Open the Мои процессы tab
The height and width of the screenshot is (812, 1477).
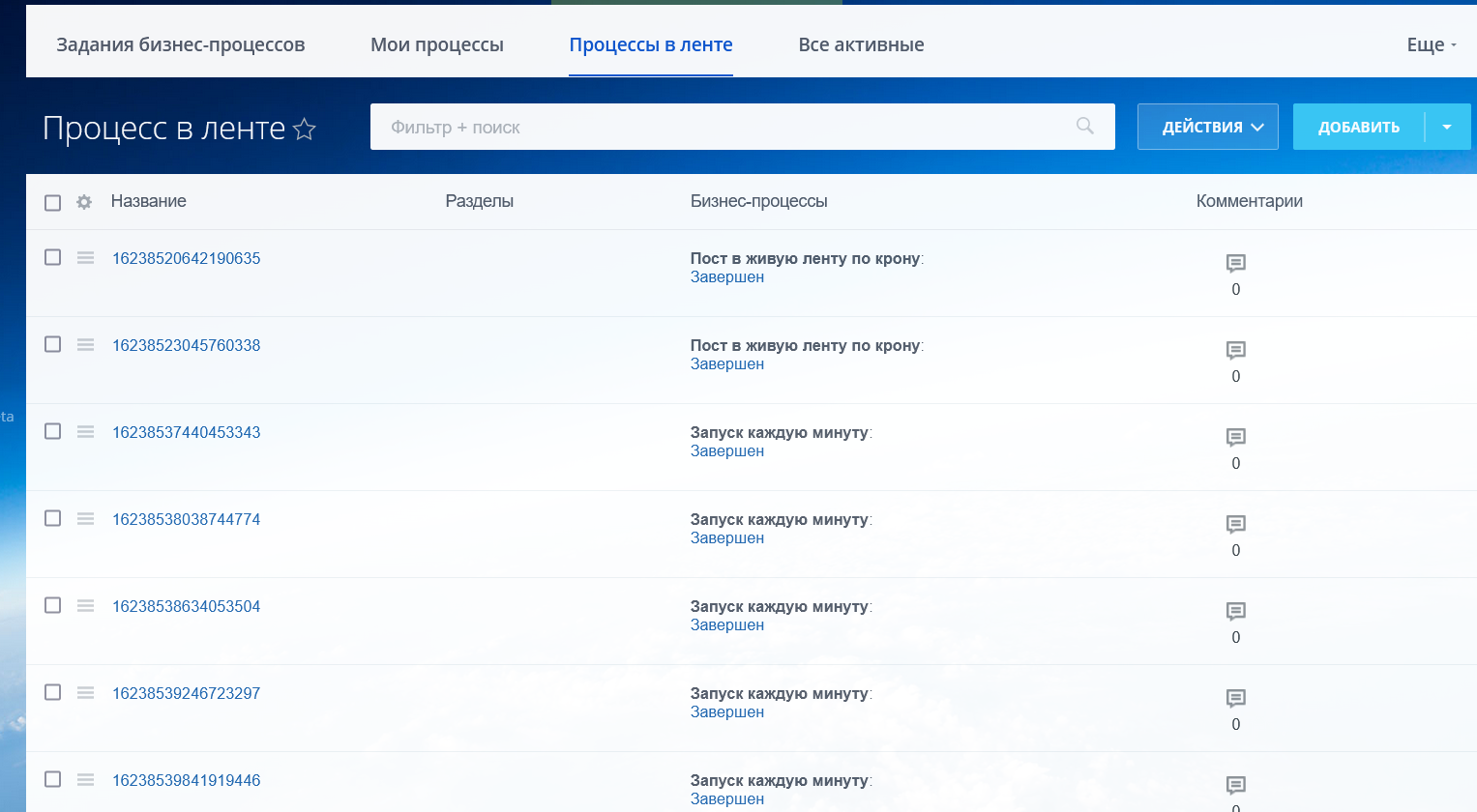pyautogui.click(x=437, y=44)
